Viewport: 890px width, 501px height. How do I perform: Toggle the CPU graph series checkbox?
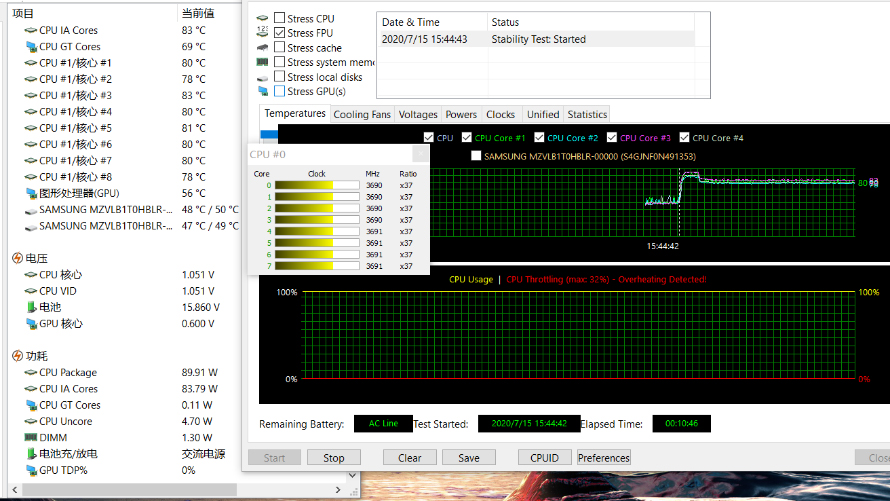point(429,137)
